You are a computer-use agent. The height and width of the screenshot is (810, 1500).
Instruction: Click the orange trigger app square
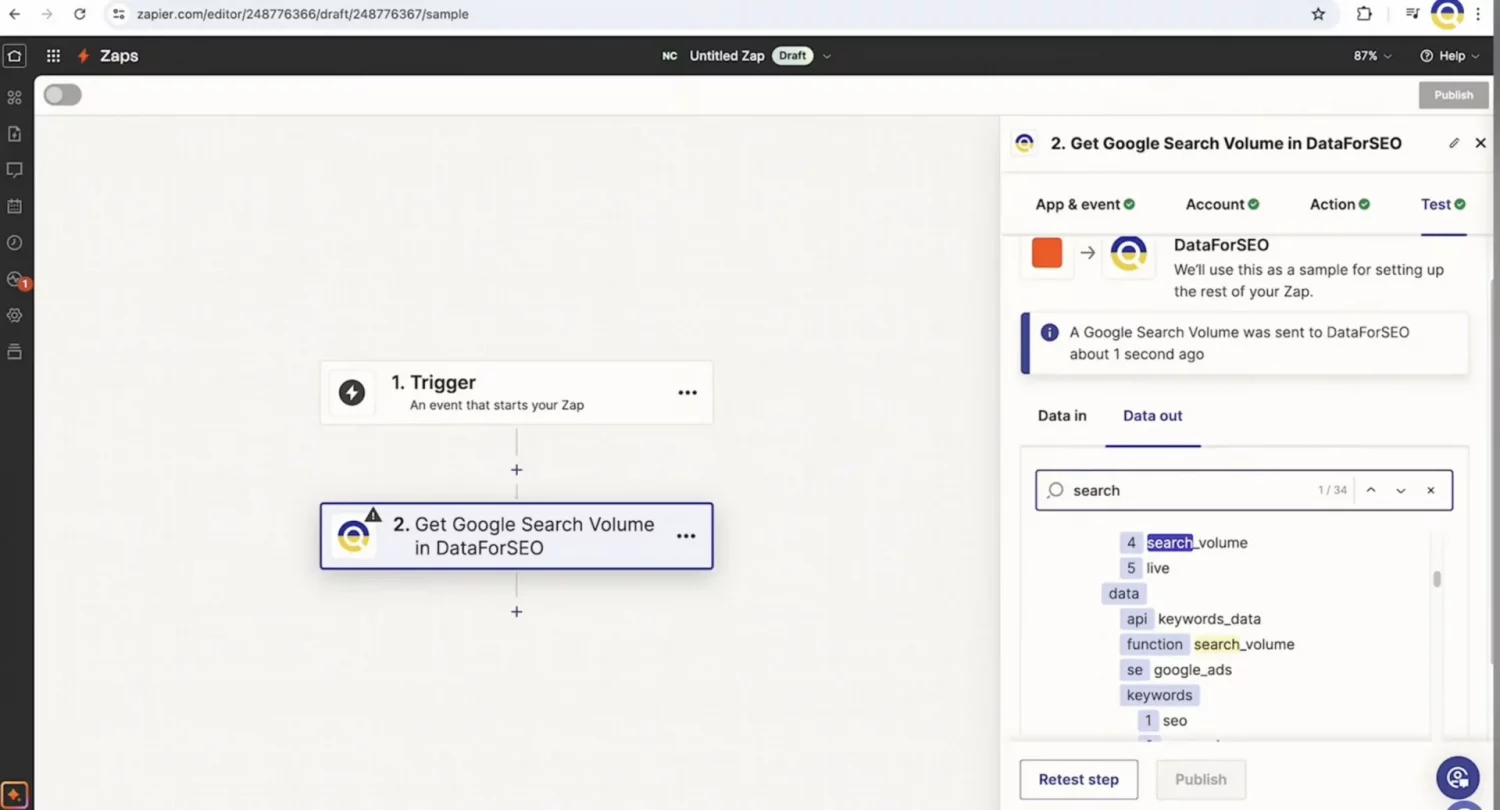coord(1047,253)
